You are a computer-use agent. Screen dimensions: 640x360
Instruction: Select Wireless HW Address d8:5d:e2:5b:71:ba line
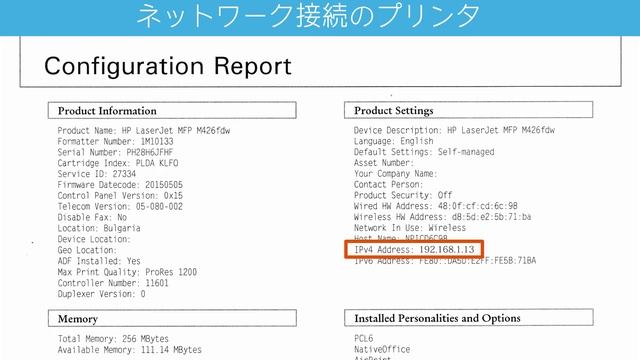point(442,217)
